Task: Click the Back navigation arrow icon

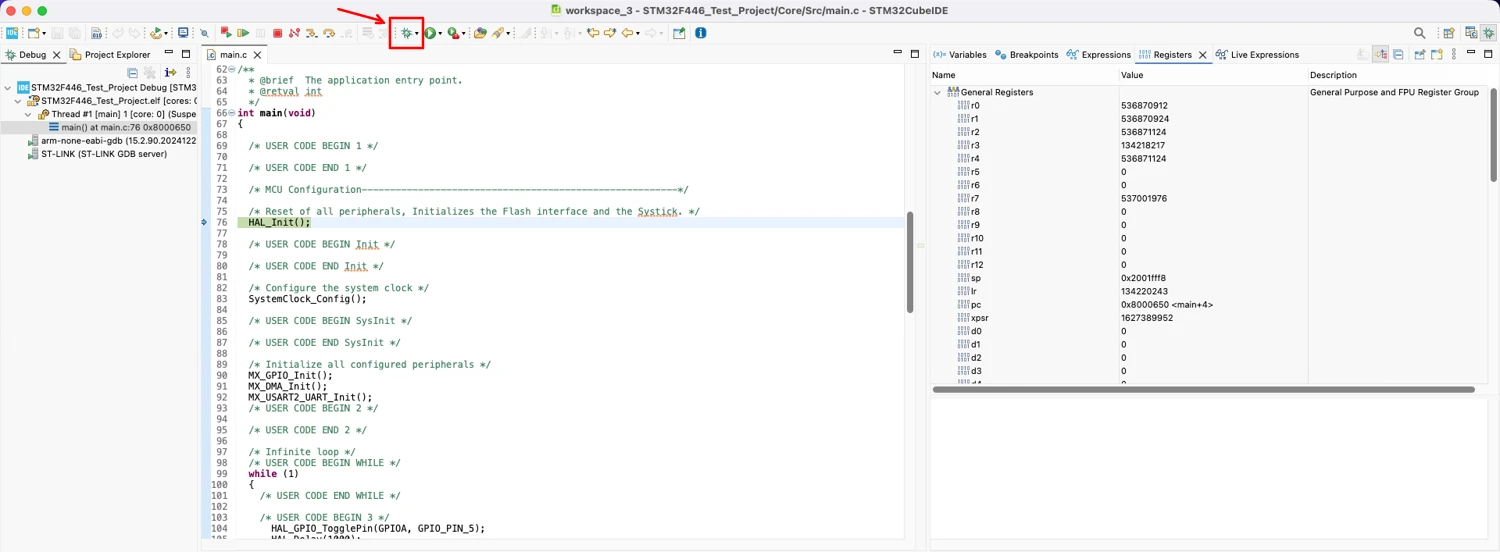Action: tap(627, 33)
